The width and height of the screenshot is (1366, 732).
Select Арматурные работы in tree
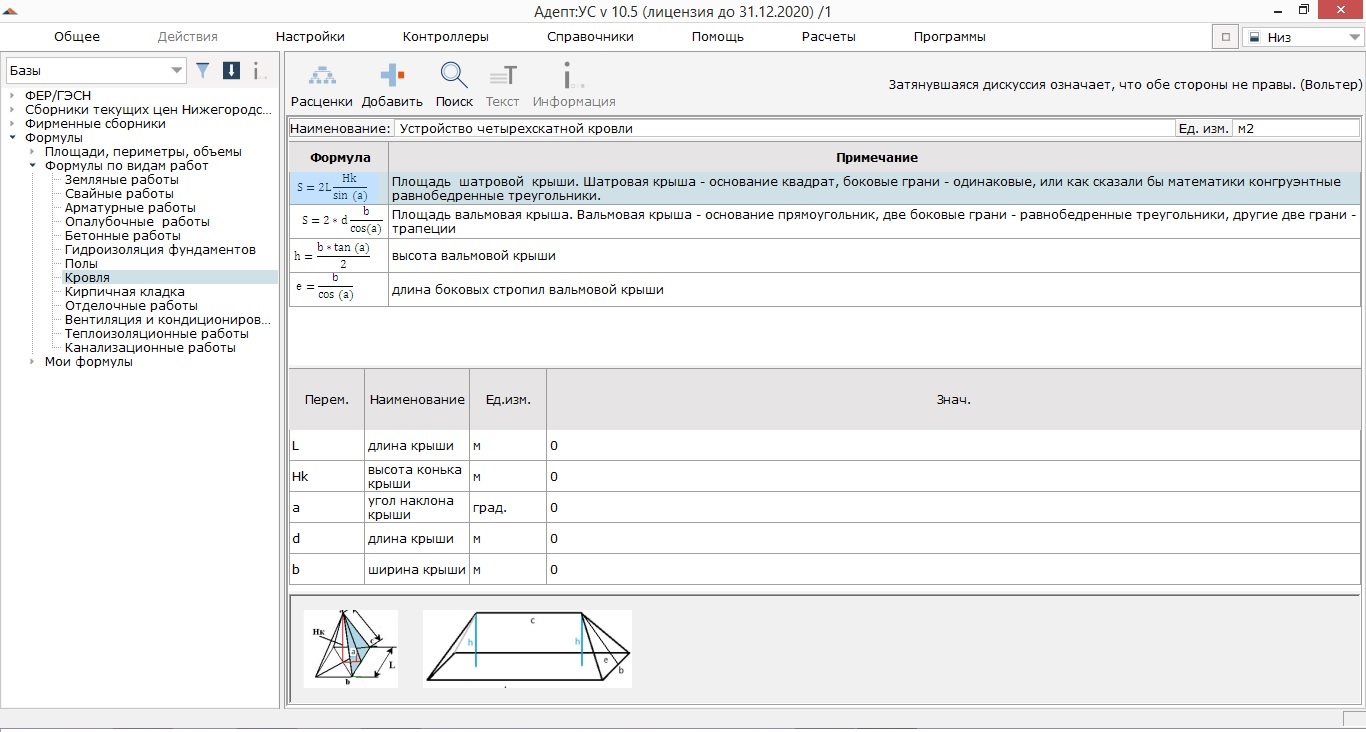(130, 208)
